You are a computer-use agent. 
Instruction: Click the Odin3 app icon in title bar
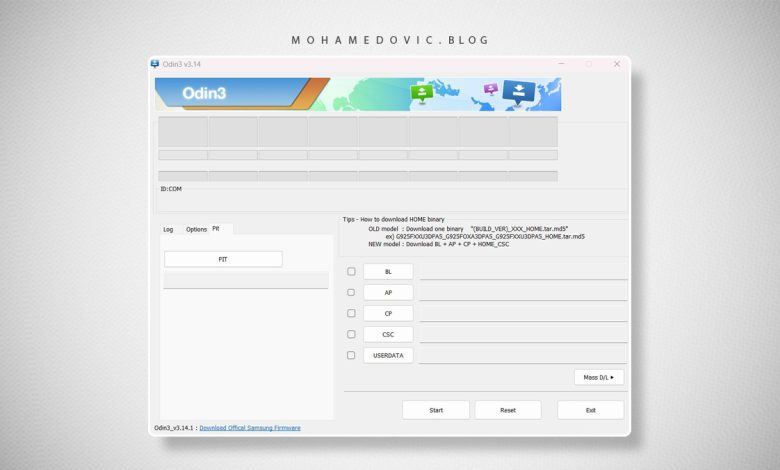[x=155, y=64]
